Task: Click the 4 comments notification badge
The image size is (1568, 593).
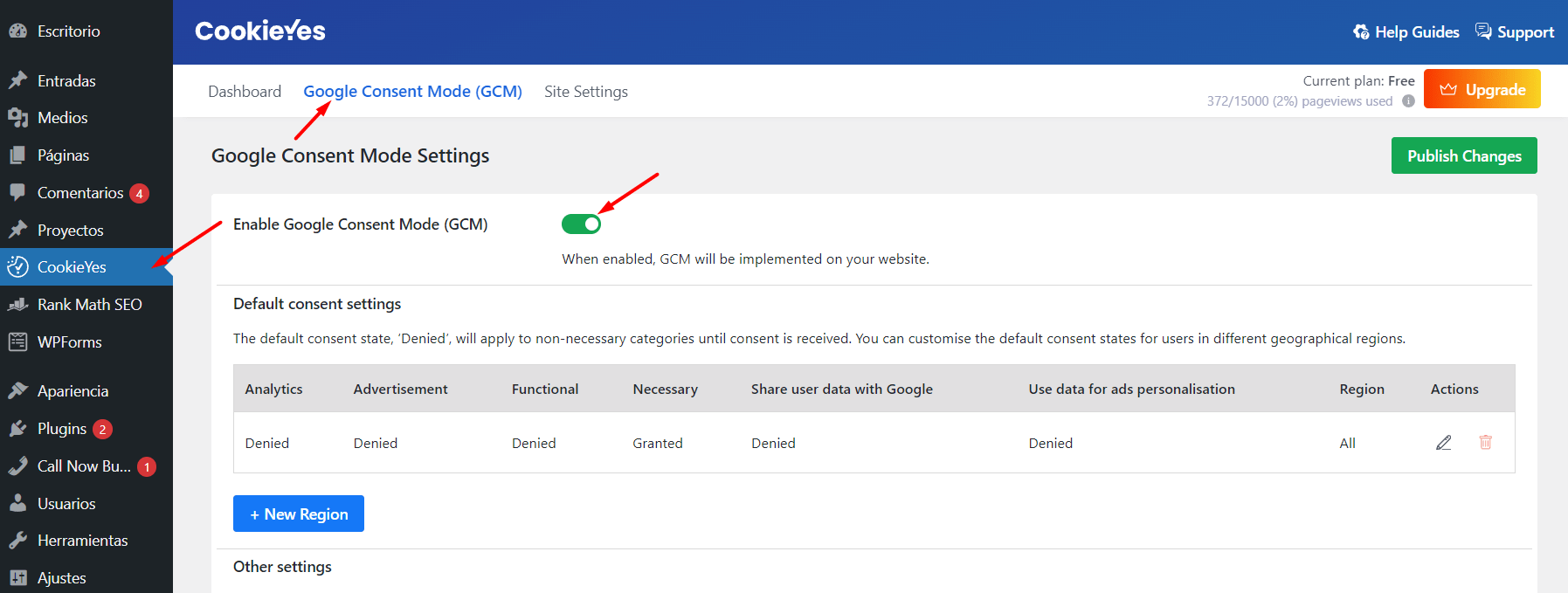Action: [x=139, y=193]
